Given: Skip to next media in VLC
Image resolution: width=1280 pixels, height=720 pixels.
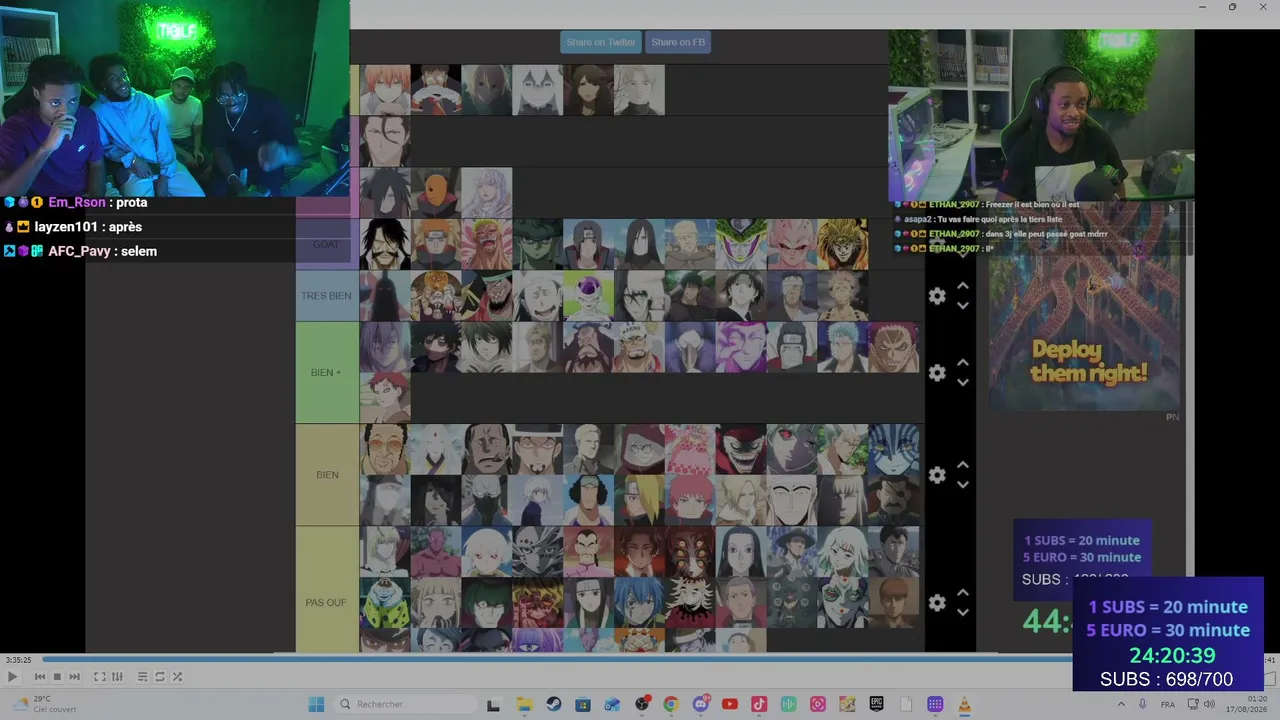Looking at the screenshot, I should coord(74,677).
